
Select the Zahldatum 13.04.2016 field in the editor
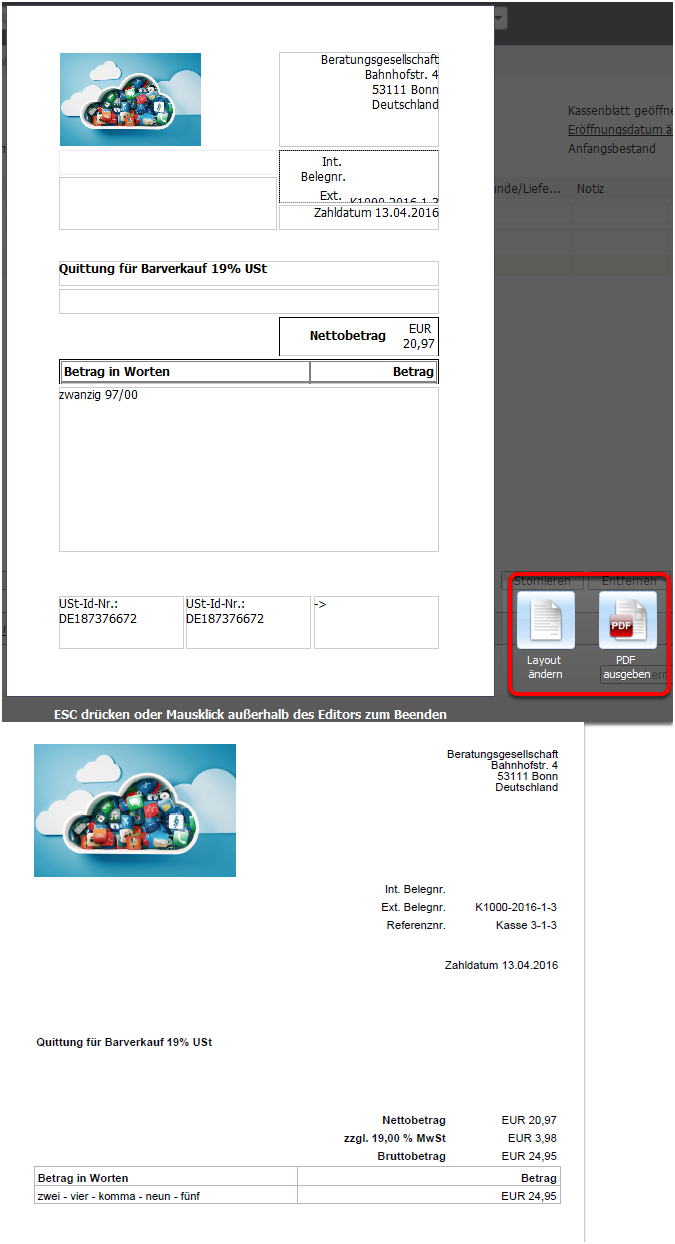(359, 217)
